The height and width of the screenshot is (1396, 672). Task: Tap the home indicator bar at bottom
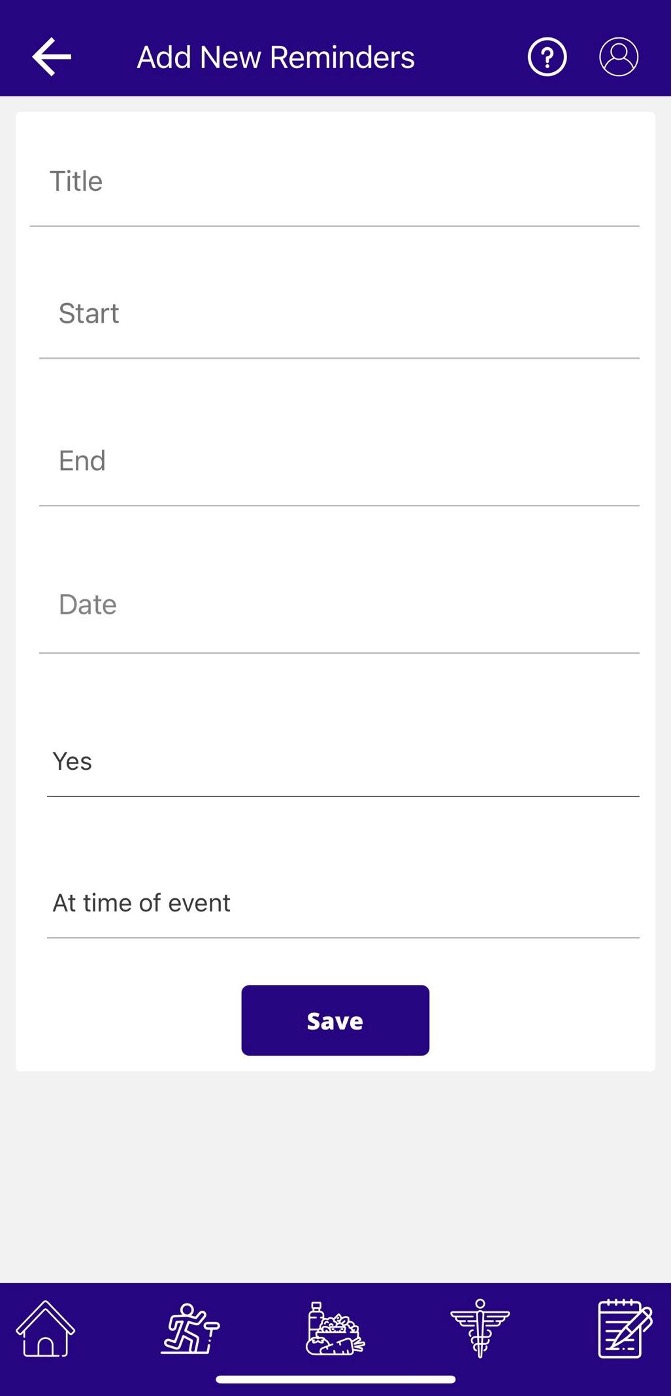click(335, 1379)
